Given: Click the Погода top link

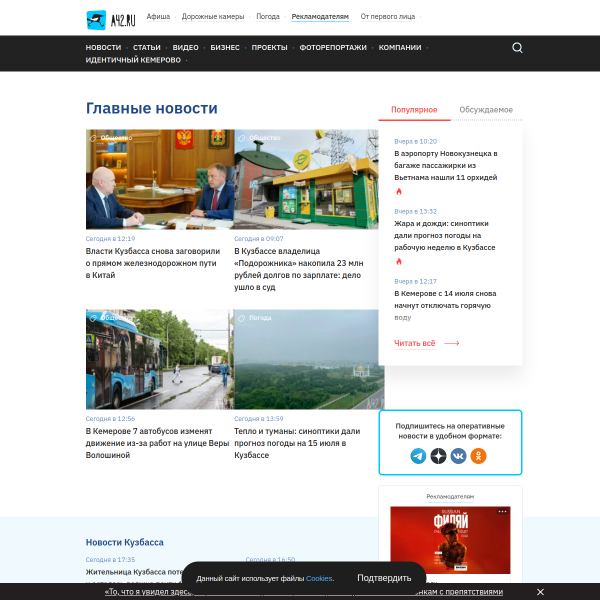Looking at the screenshot, I should pos(268,16).
